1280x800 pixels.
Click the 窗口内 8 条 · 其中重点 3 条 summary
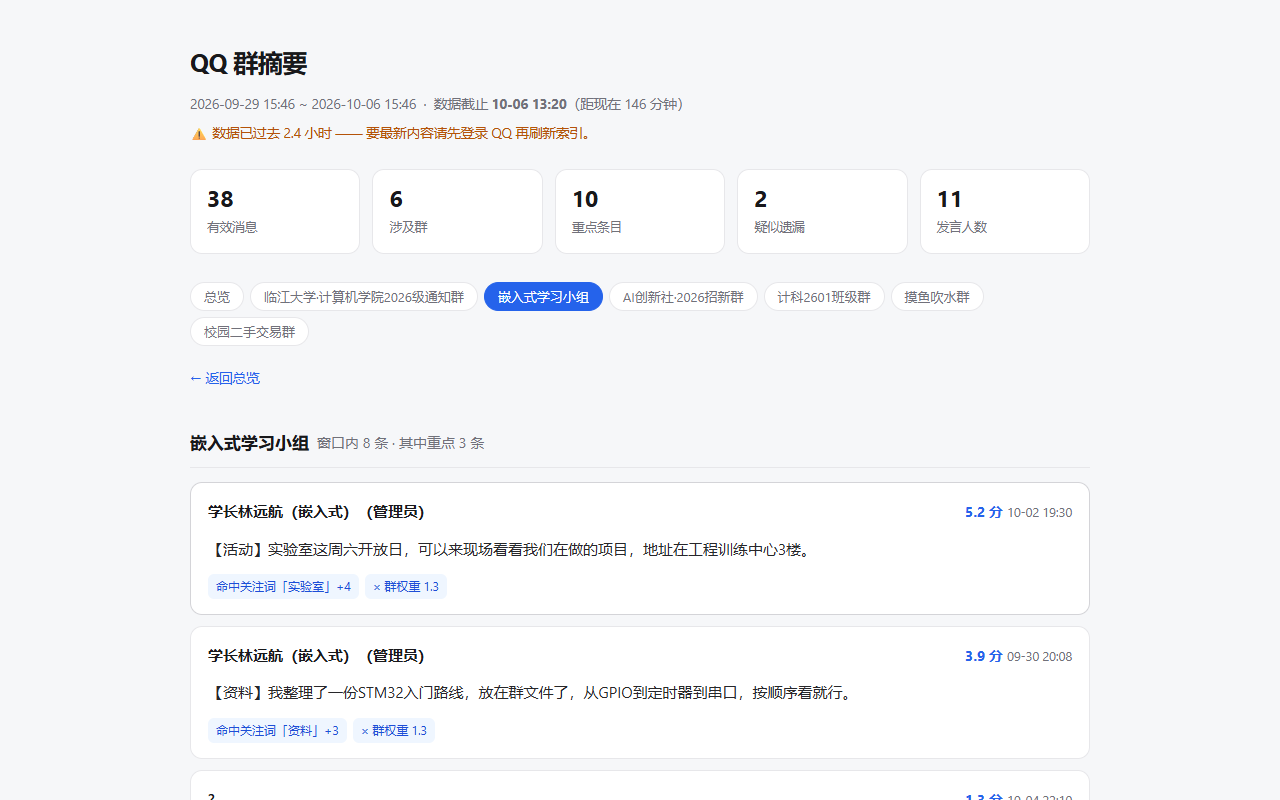pos(400,443)
